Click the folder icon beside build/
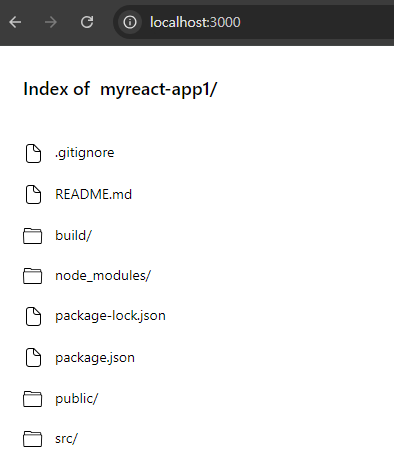394x470 pixels. 33,236
